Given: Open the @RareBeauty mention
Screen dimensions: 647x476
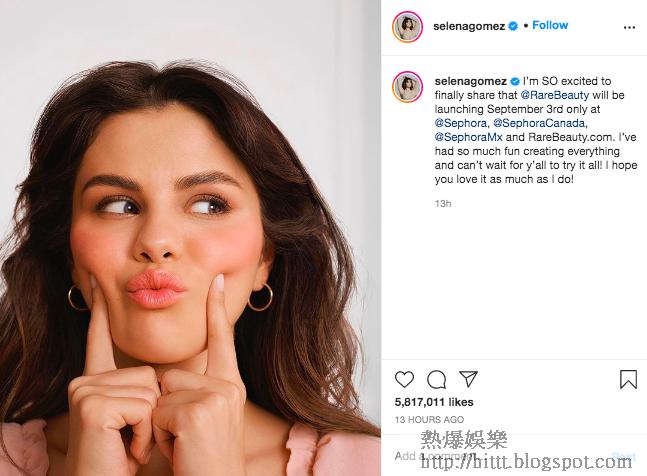Looking at the screenshot, I should click(x=555, y=95).
